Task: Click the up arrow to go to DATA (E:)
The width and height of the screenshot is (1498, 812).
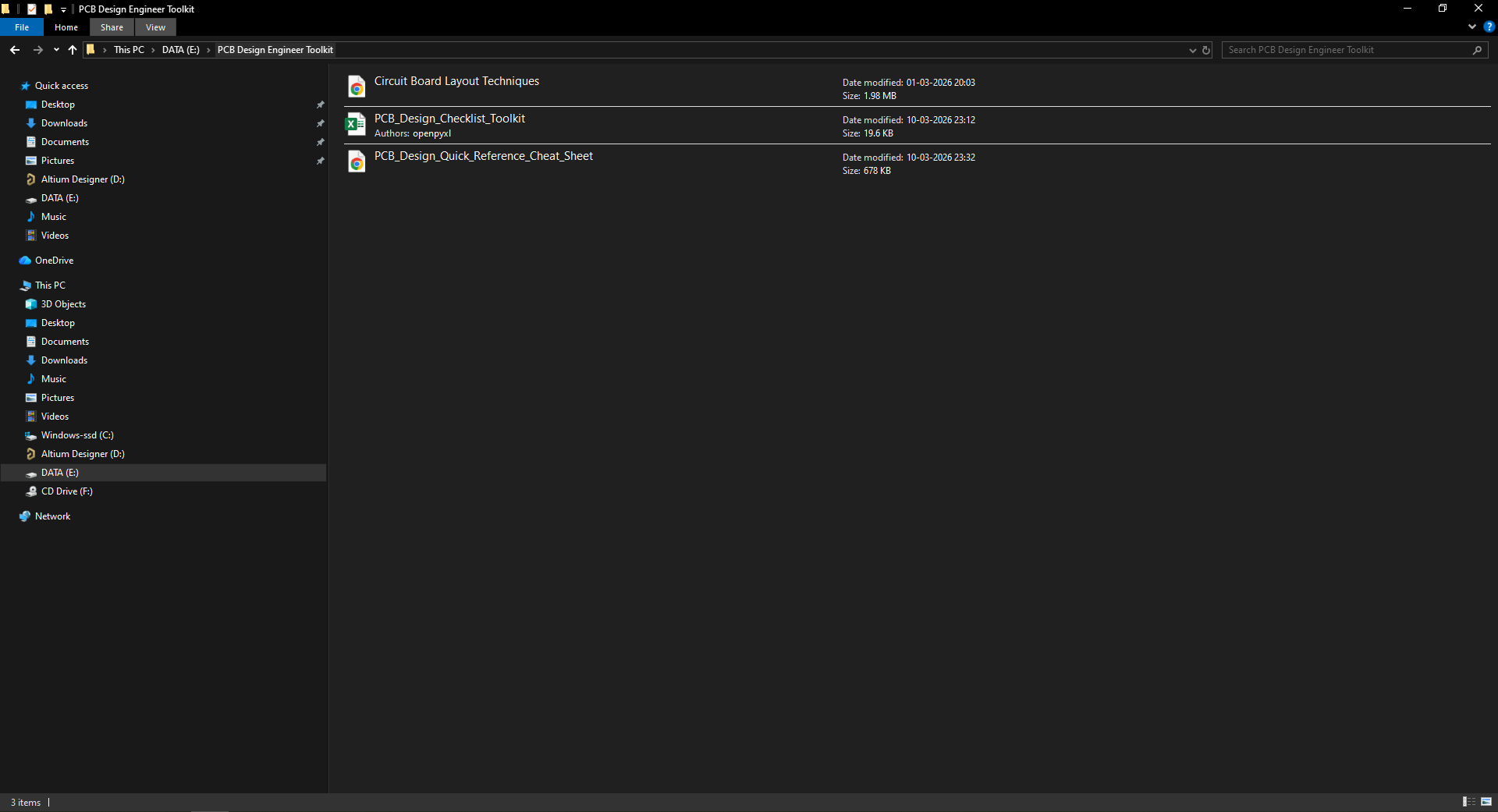Action: pos(72,49)
